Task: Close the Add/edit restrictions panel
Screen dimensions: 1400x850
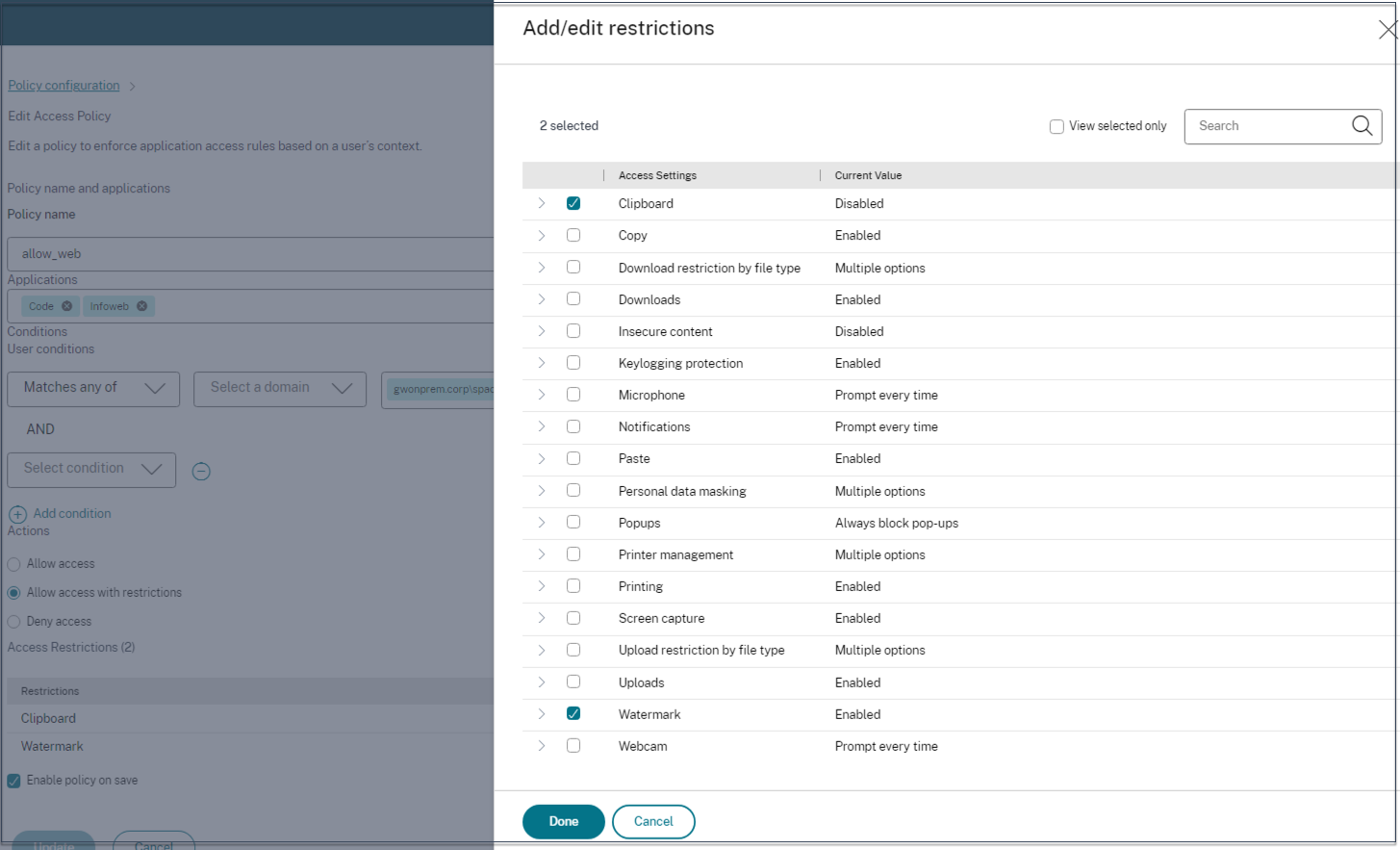Action: click(x=1387, y=30)
